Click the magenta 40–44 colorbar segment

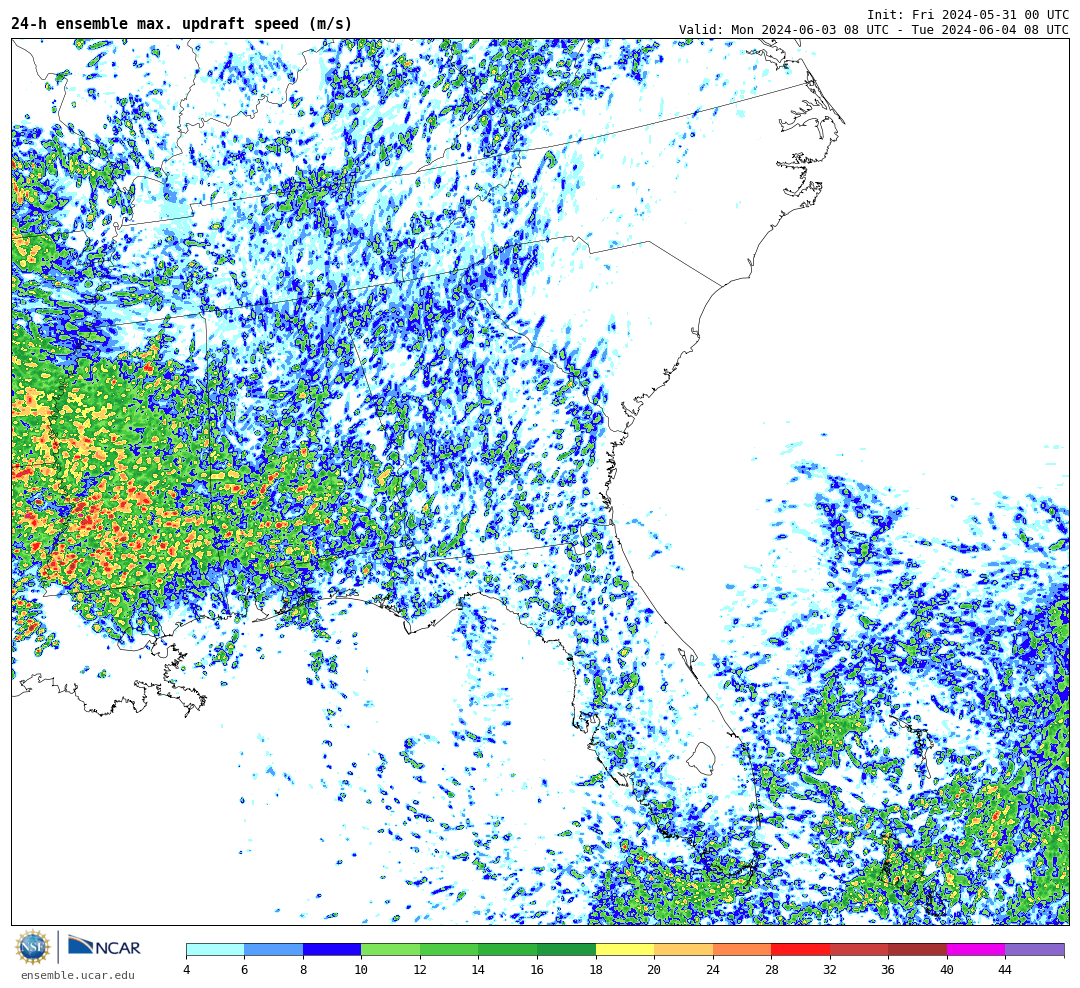[976, 949]
